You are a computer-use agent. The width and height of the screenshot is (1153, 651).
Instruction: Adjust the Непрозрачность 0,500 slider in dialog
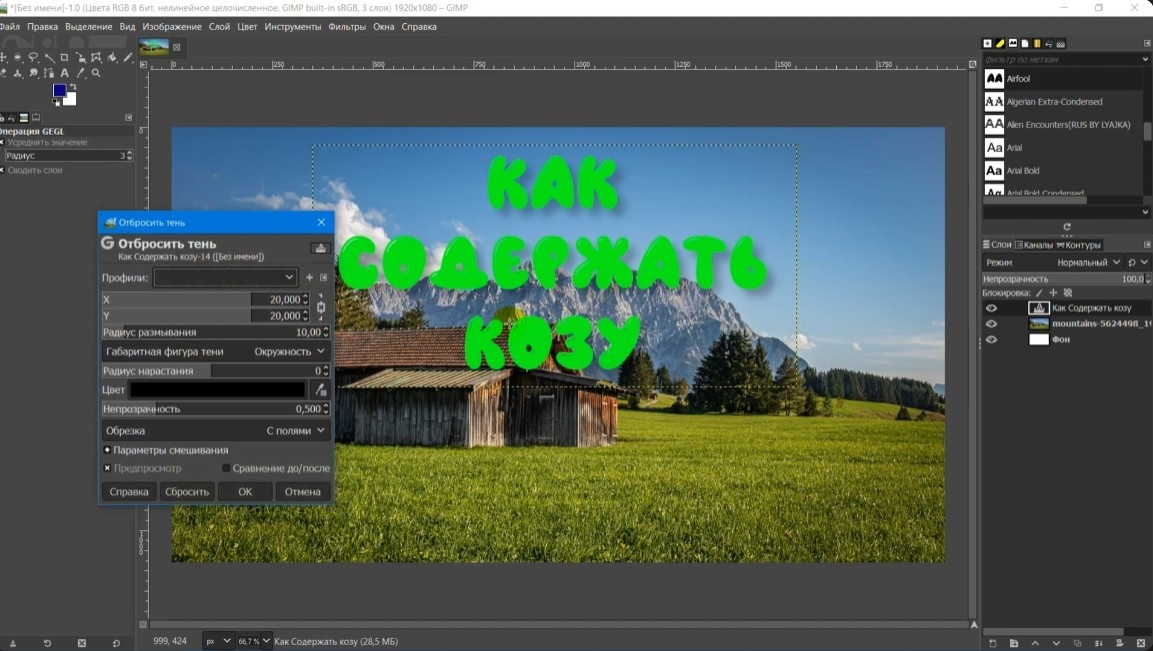(x=215, y=409)
